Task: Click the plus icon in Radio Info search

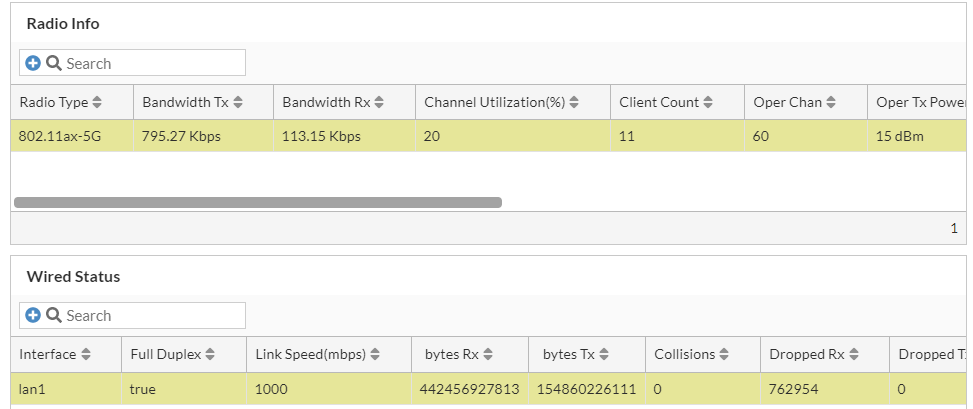Action: point(33,63)
